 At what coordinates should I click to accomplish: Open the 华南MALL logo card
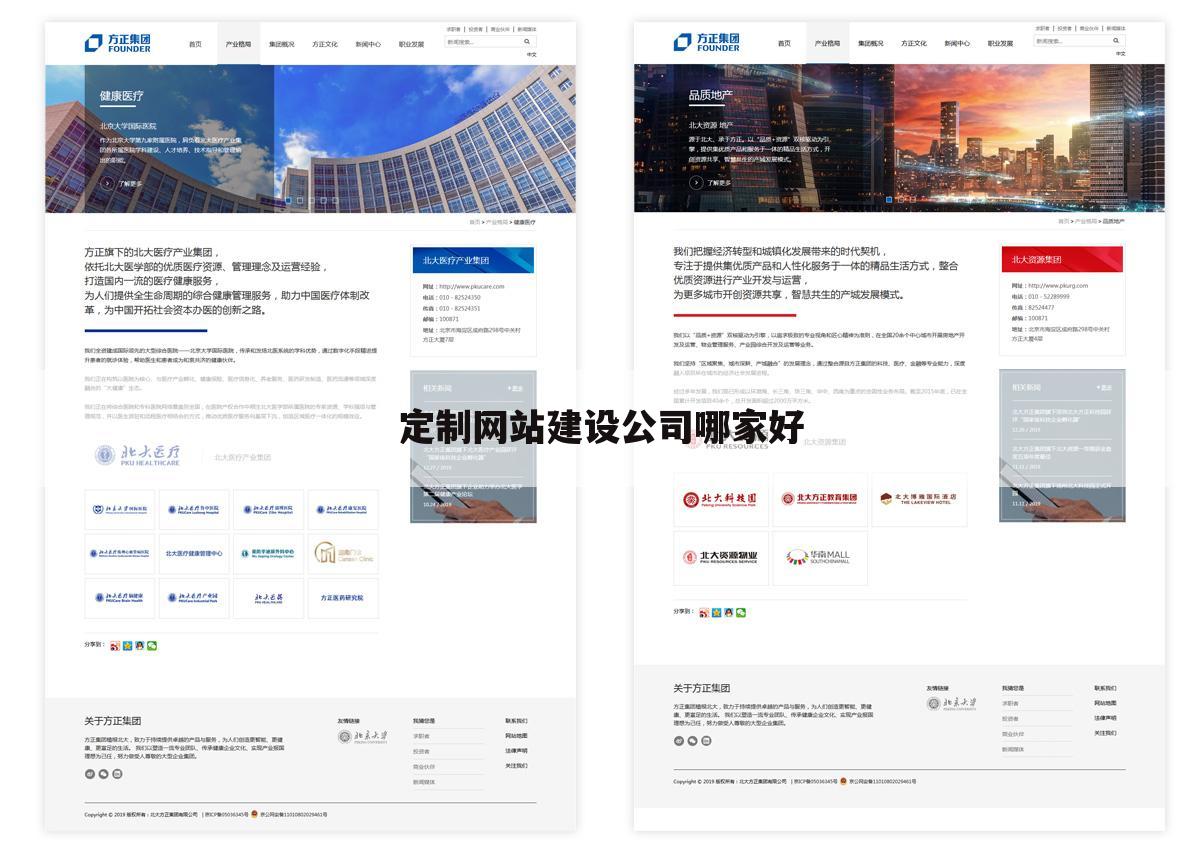pyautogui.click(x=819, y=557)
